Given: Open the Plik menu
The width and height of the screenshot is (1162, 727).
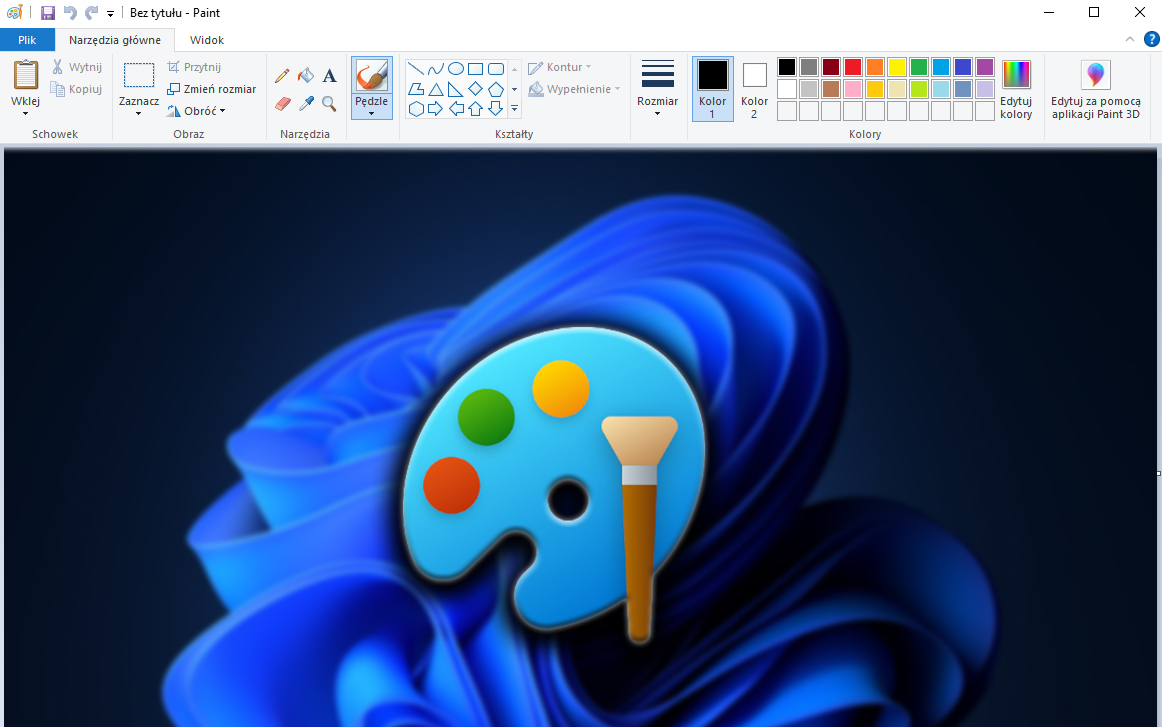Looking at the screenshot, I should coord(27,39).
